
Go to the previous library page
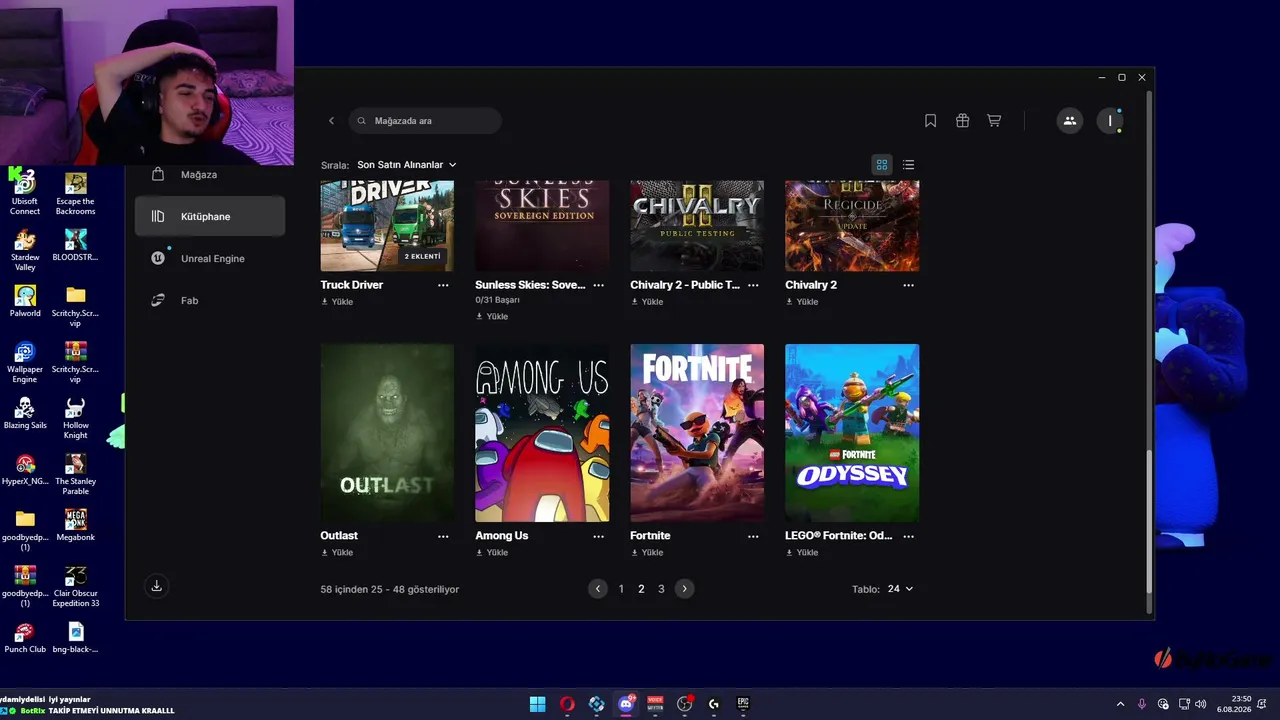(598, 589)
